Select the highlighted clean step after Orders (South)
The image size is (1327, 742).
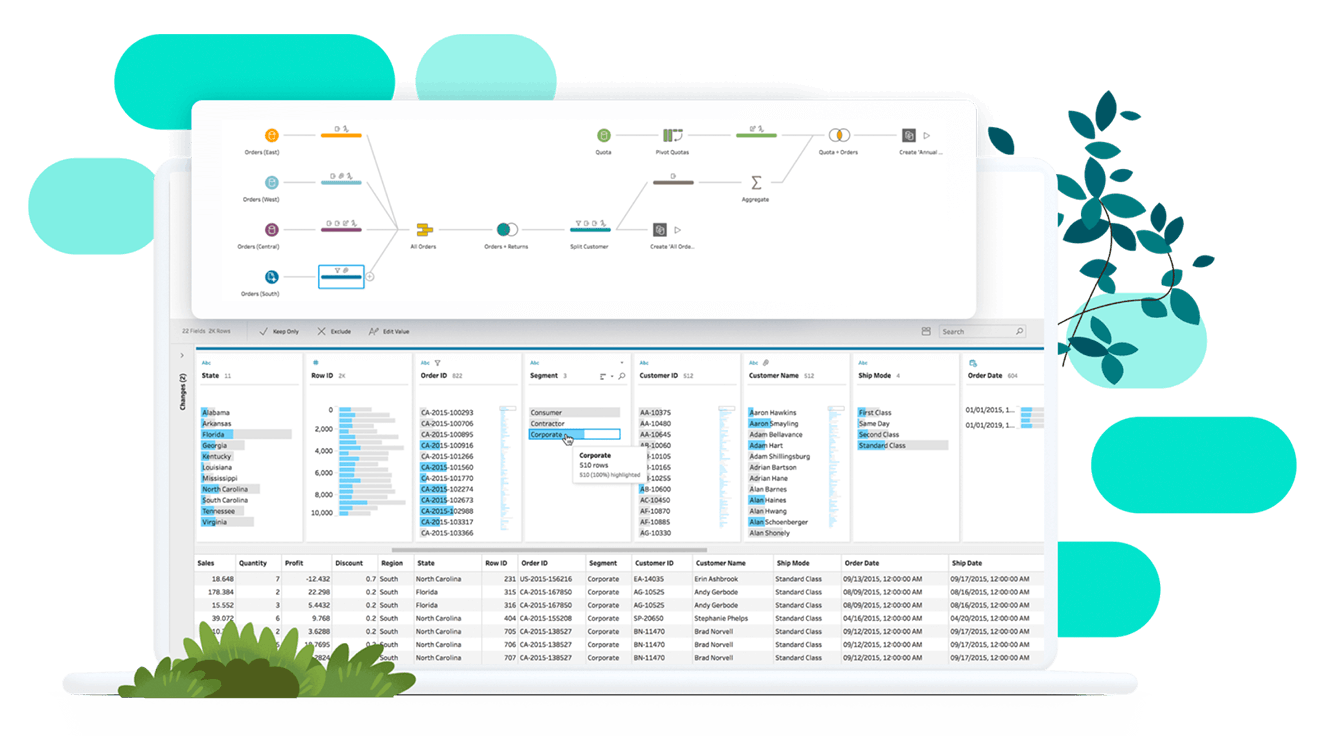[x=340, y=277]
